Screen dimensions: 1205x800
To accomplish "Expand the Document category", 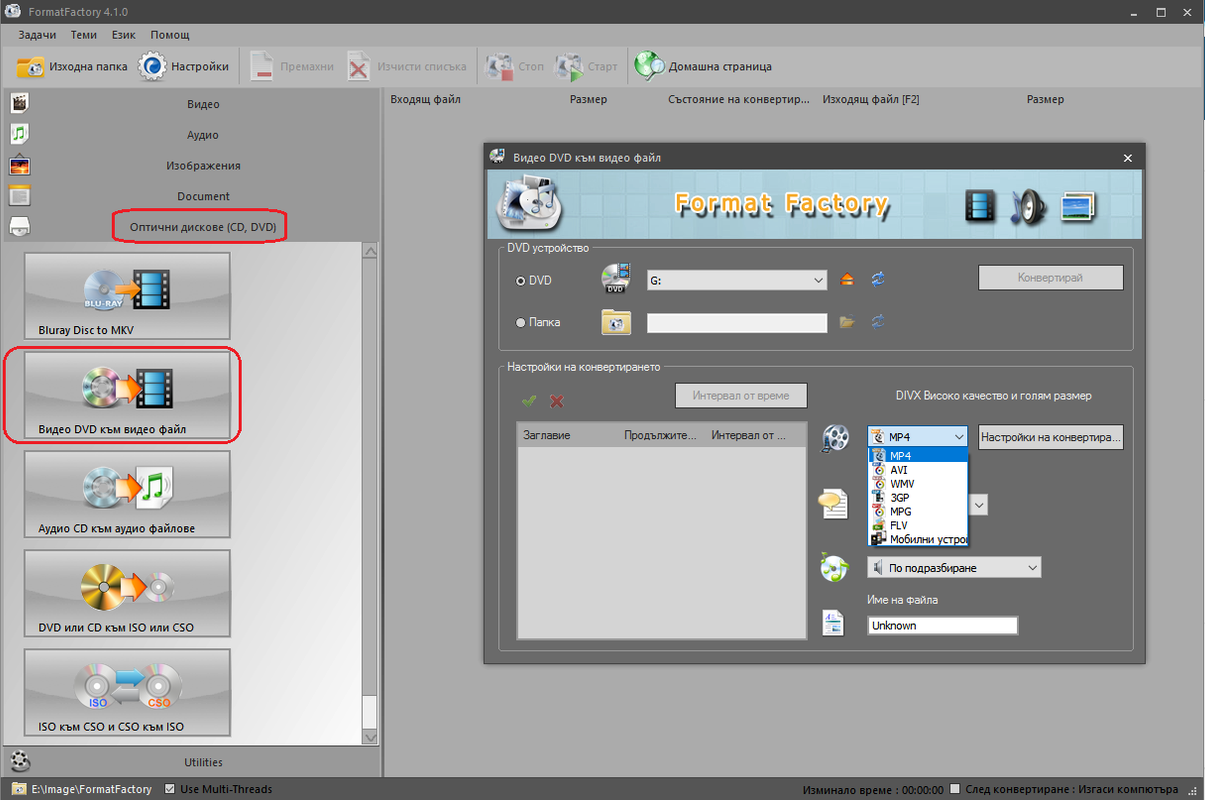I will [203, 196].
